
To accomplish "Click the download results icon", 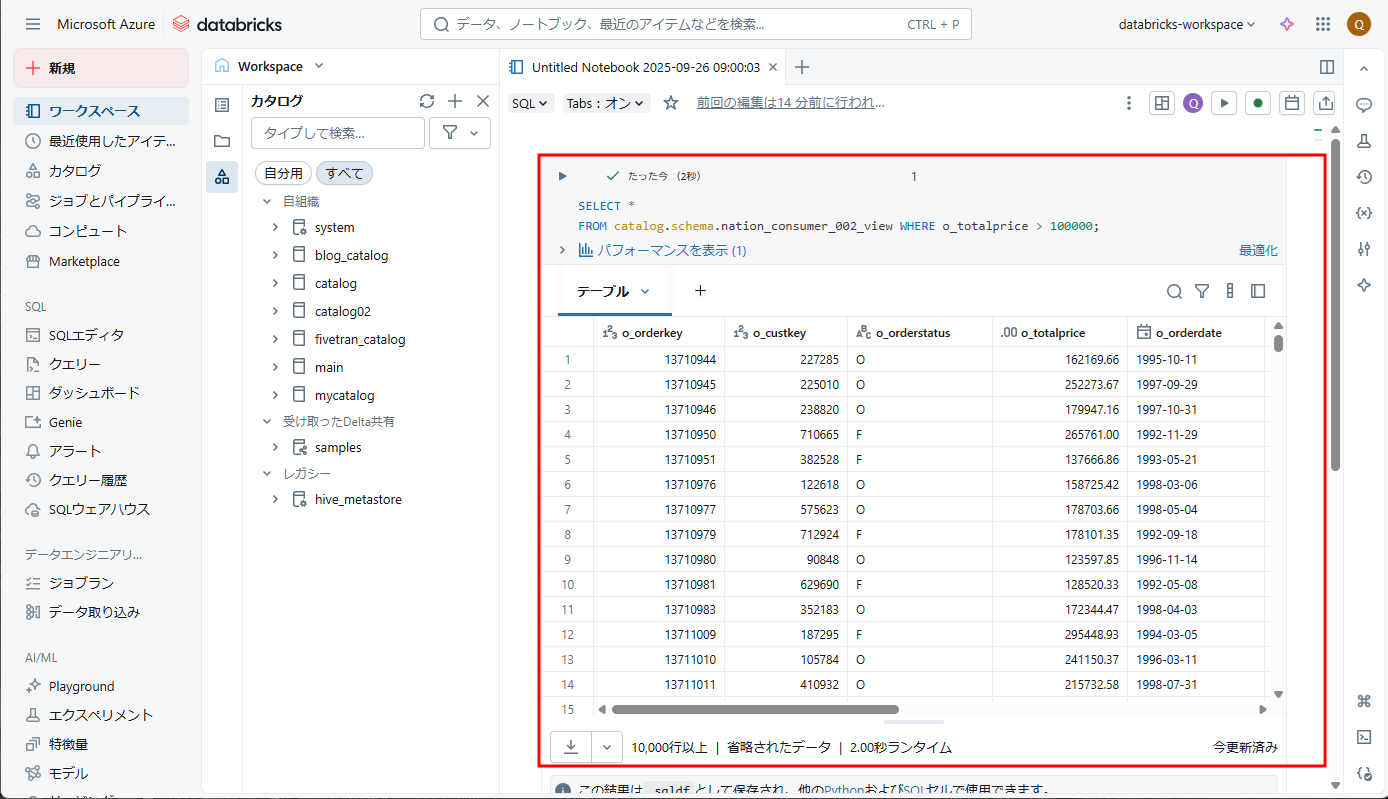I will (571, 747).
